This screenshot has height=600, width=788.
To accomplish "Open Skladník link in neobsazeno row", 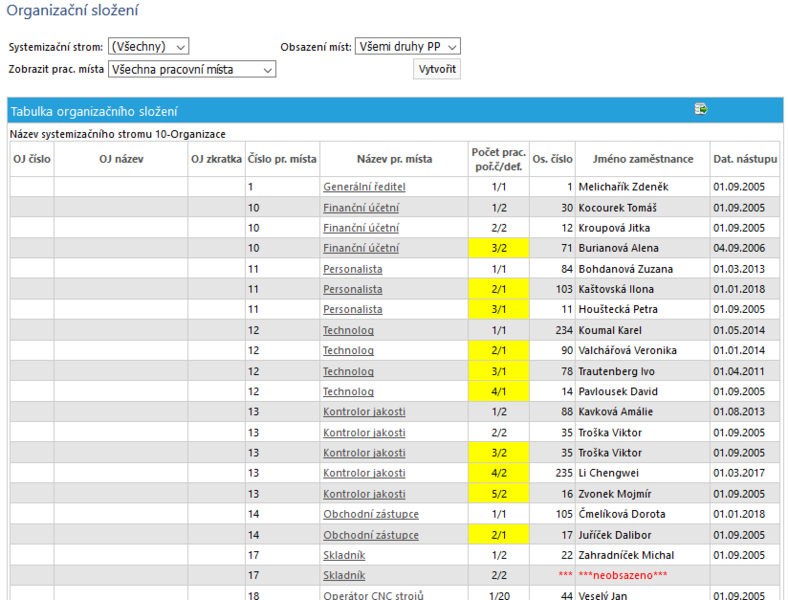I will pos(344,575).
